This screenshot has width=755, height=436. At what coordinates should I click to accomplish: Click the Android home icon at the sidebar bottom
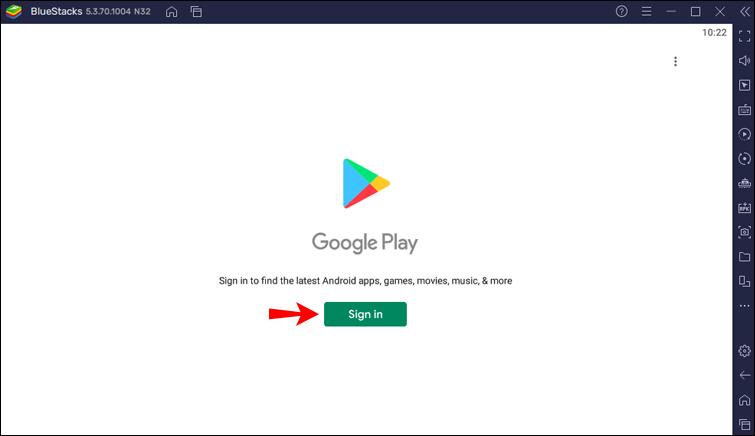(744, 400)
